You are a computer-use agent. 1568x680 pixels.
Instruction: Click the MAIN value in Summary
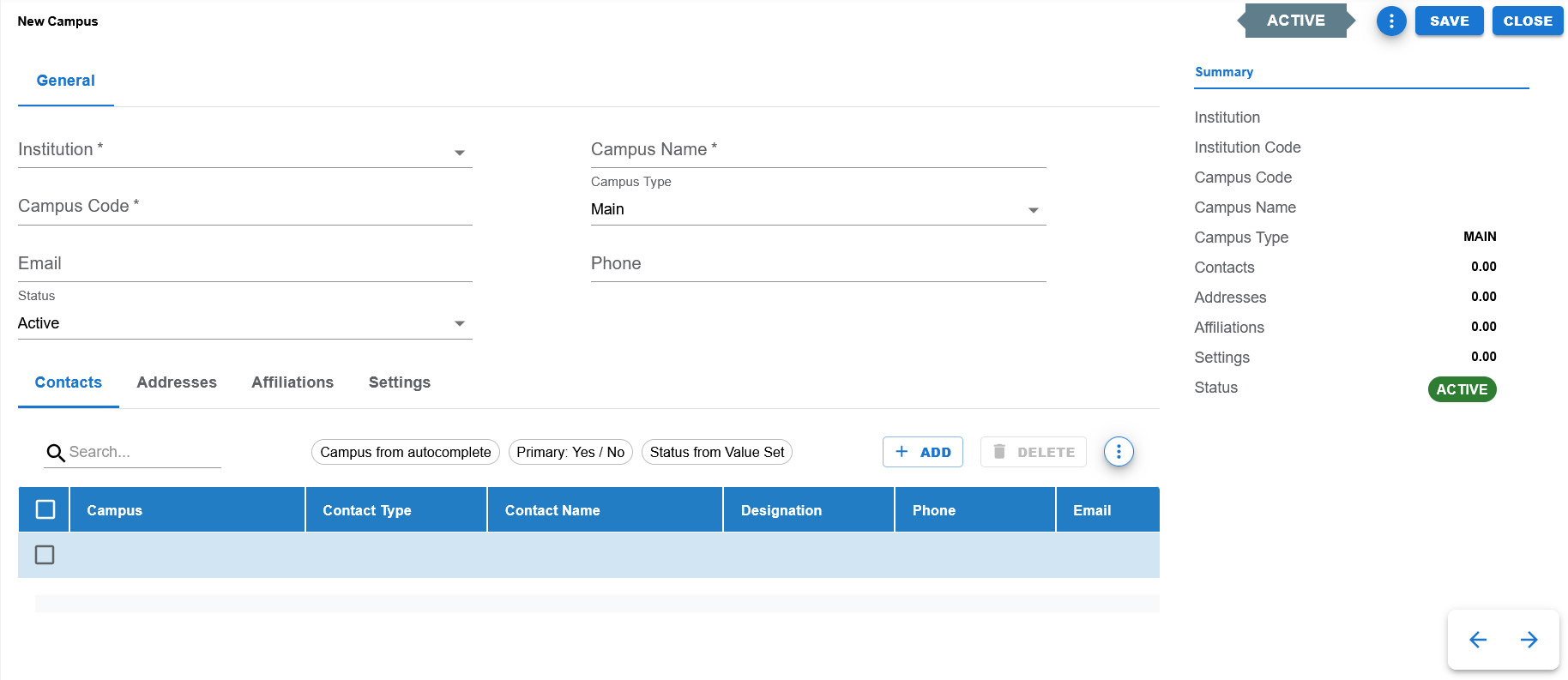tap(1480, 237)
